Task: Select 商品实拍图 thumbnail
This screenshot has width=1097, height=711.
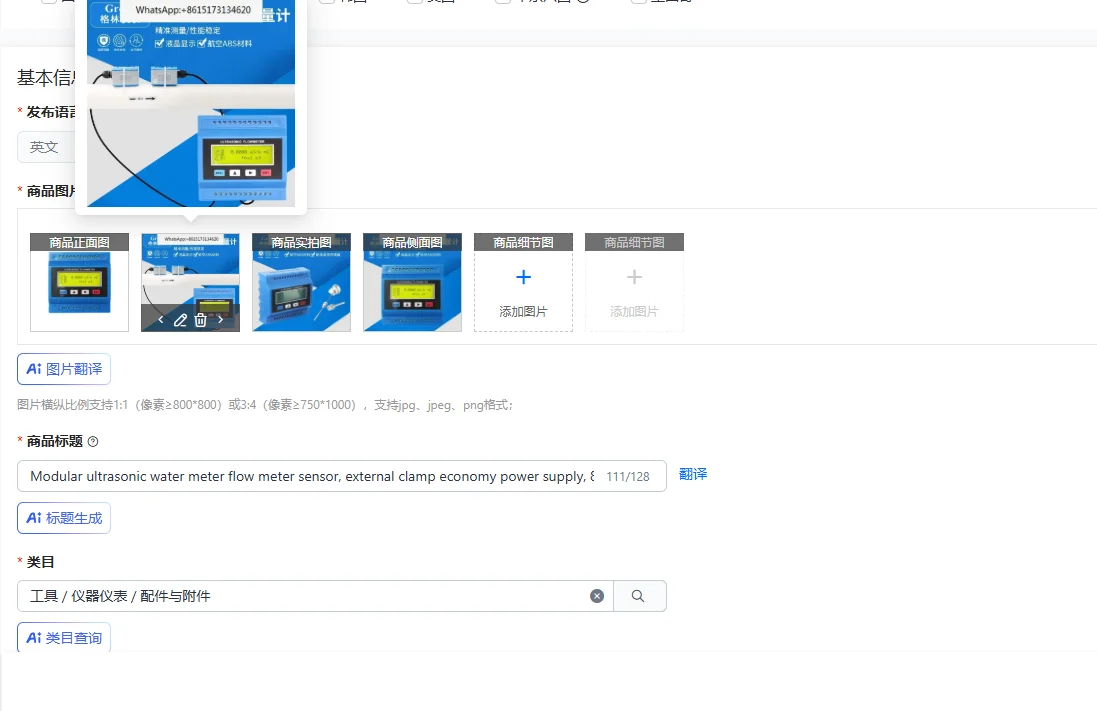Action: point(302,283)
